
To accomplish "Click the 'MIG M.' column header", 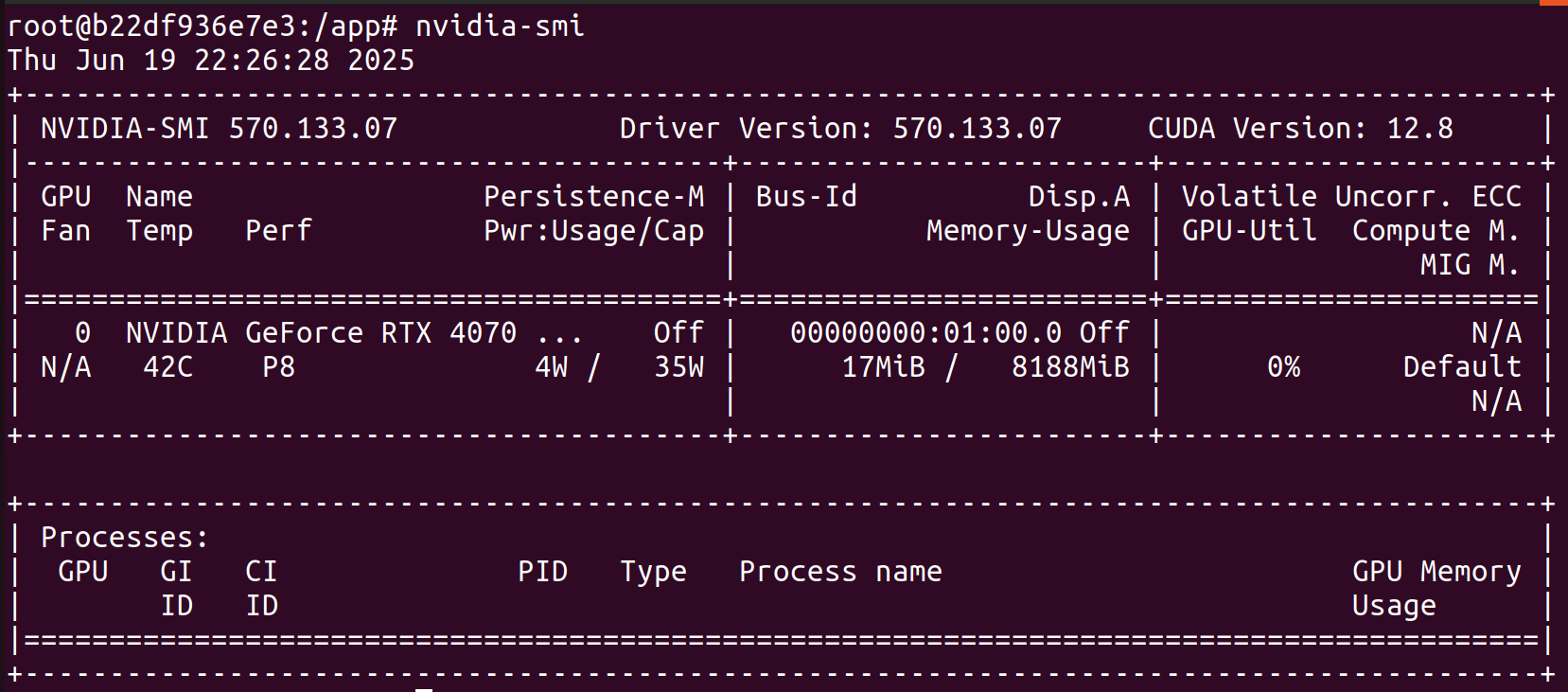I will coord(1471,264).
